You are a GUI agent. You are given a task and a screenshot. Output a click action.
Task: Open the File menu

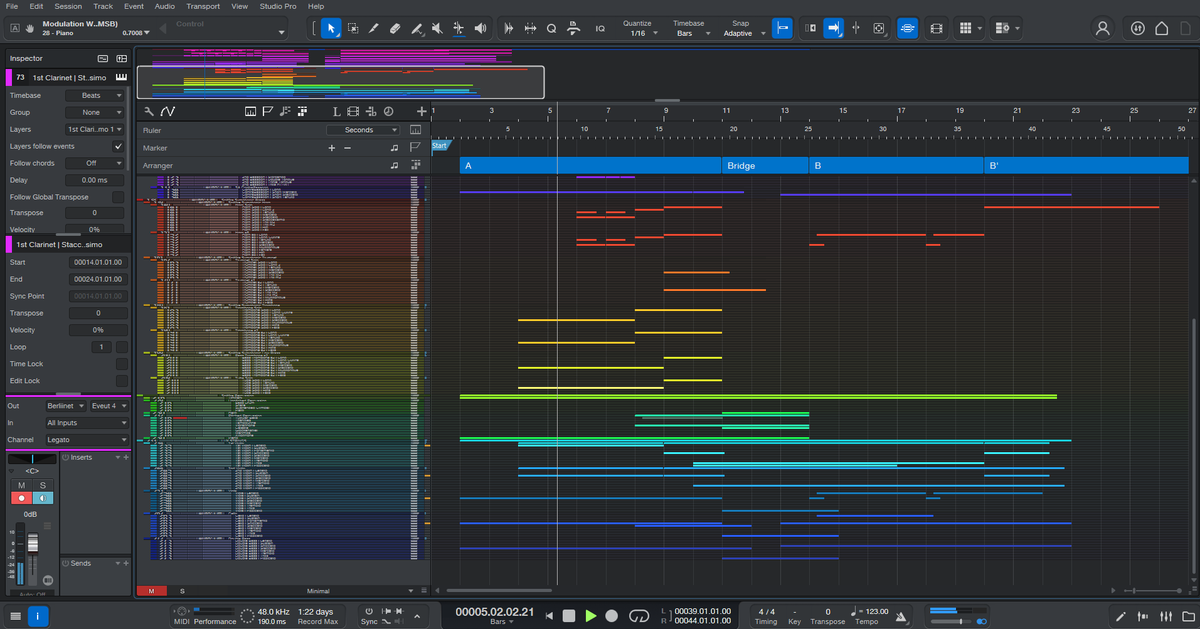tap(12, 6)
